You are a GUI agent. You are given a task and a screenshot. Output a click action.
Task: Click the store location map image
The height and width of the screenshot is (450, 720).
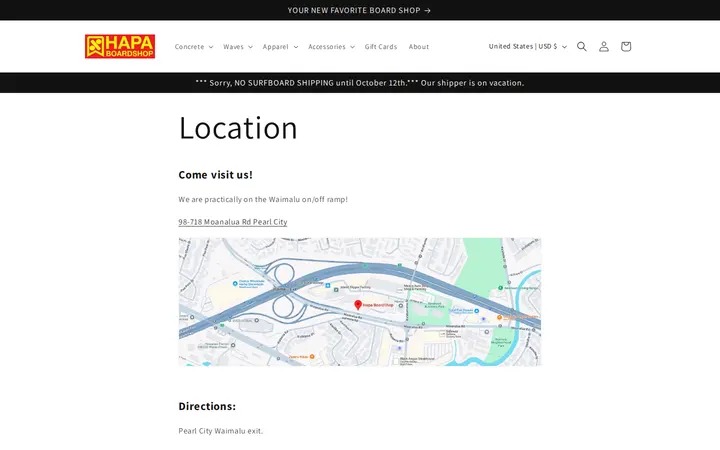click(x=360, y=302)
